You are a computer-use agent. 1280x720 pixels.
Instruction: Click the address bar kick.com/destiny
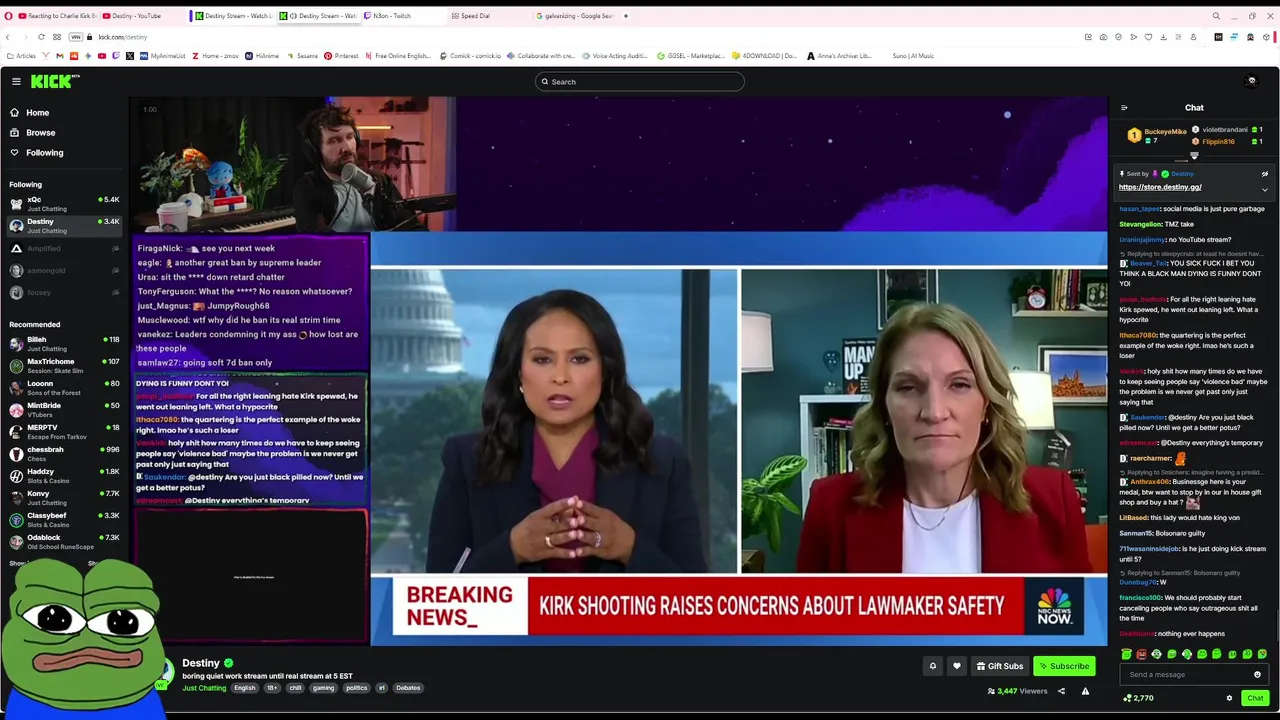(122, 37)
